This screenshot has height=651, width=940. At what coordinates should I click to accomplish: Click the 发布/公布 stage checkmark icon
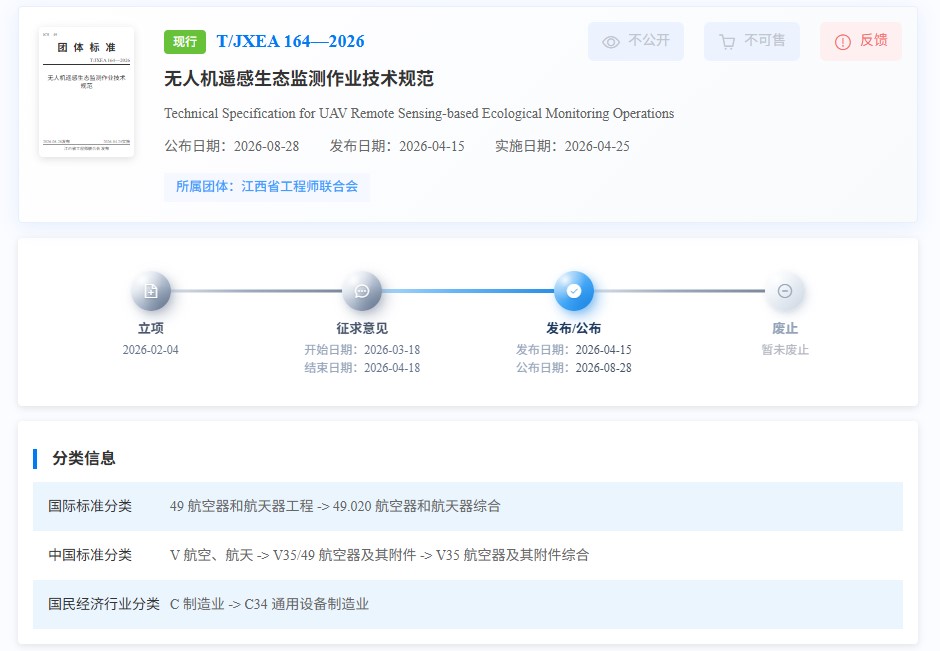coord(574,291)
